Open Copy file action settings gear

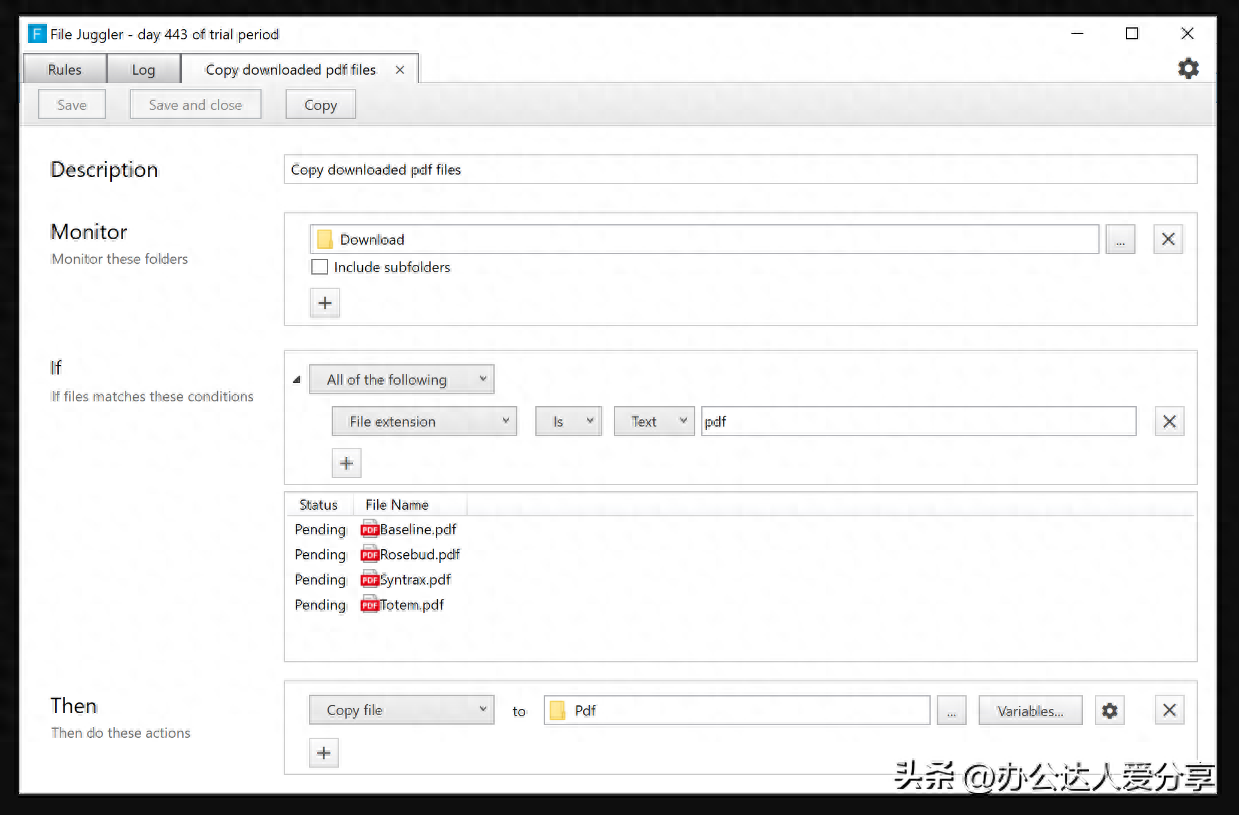[1109, 711]
